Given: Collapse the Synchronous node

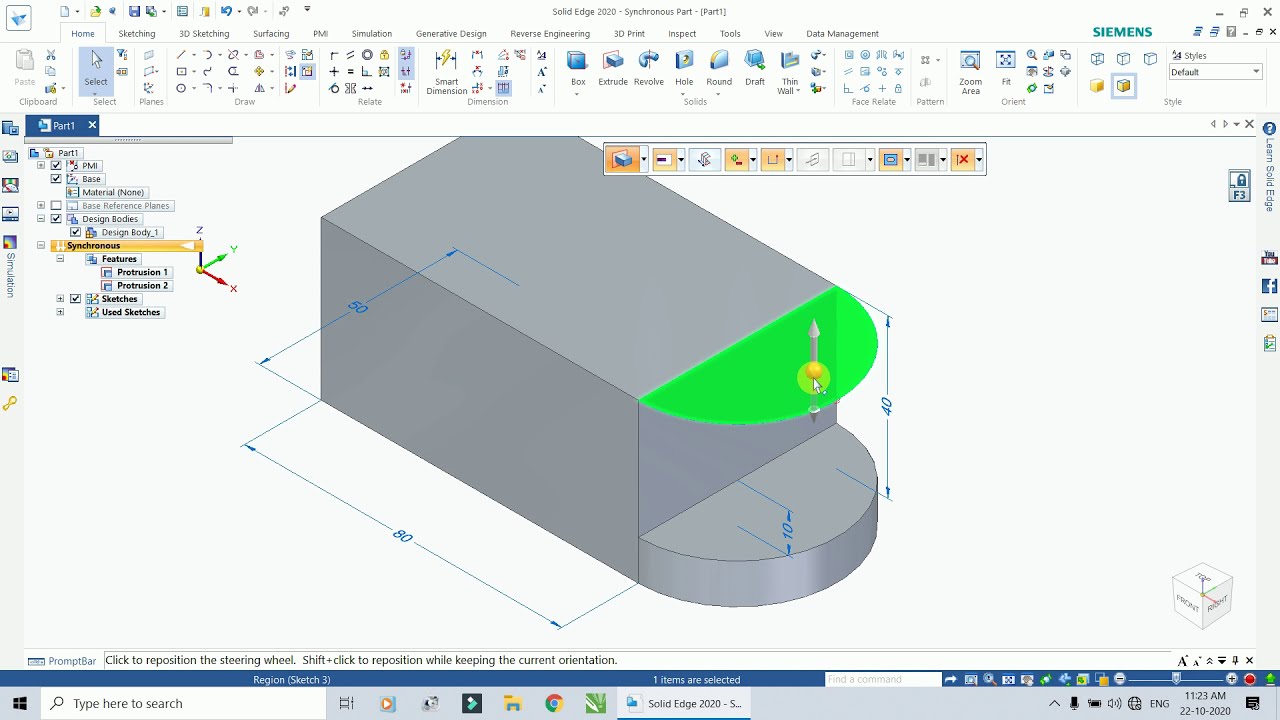Looking at the screenshot, I should [x=41, y=246].
